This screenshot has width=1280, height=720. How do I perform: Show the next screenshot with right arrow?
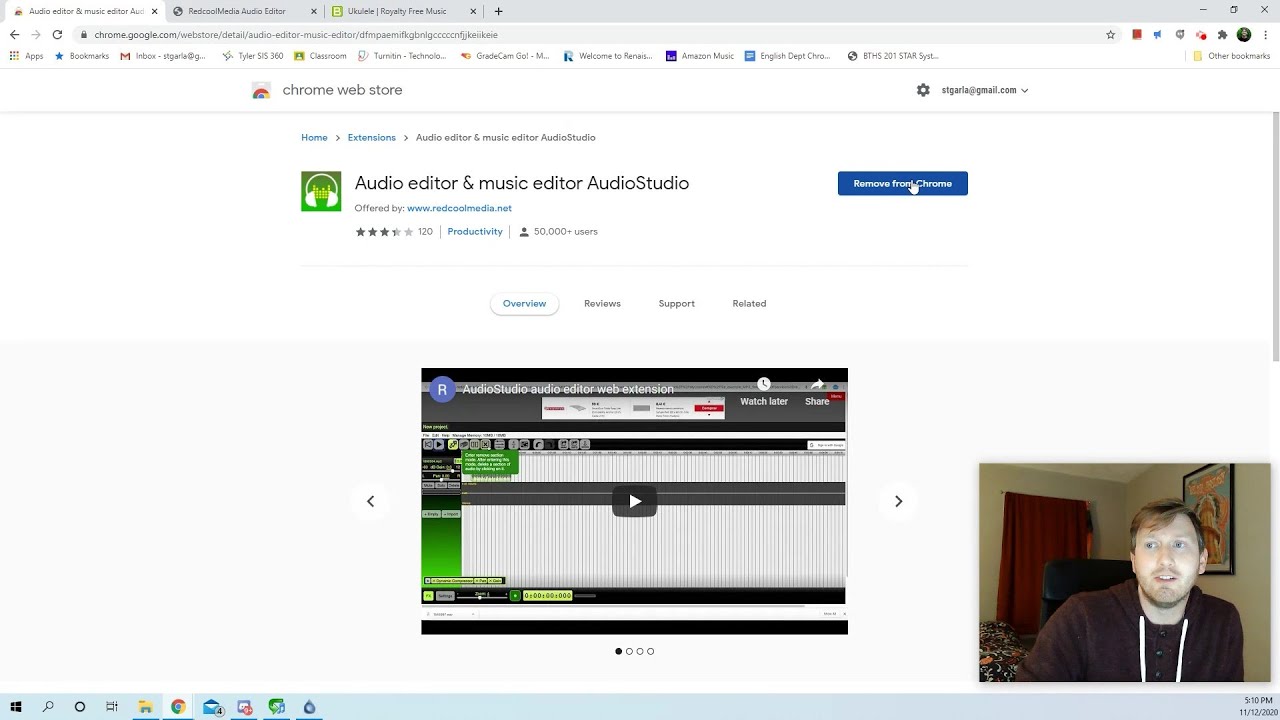click(x=898, y=501)
